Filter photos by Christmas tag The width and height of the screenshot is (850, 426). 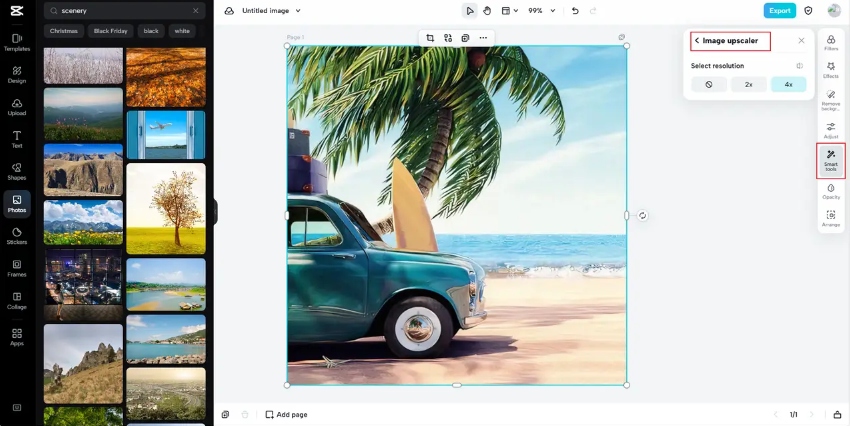pyautogui.click(x=64, y=31)
